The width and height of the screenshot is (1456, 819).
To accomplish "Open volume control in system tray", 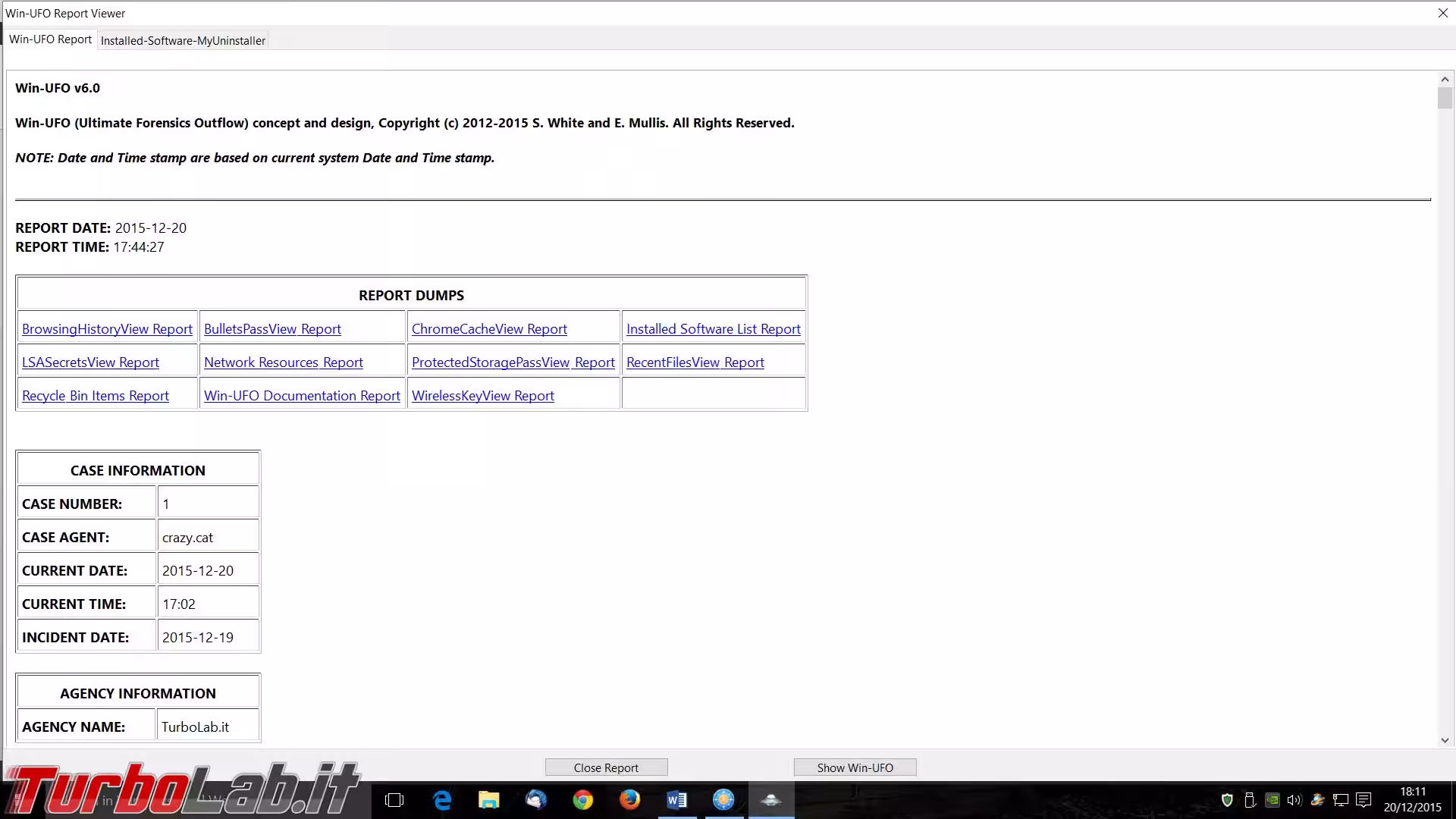I will [1294, 800].
